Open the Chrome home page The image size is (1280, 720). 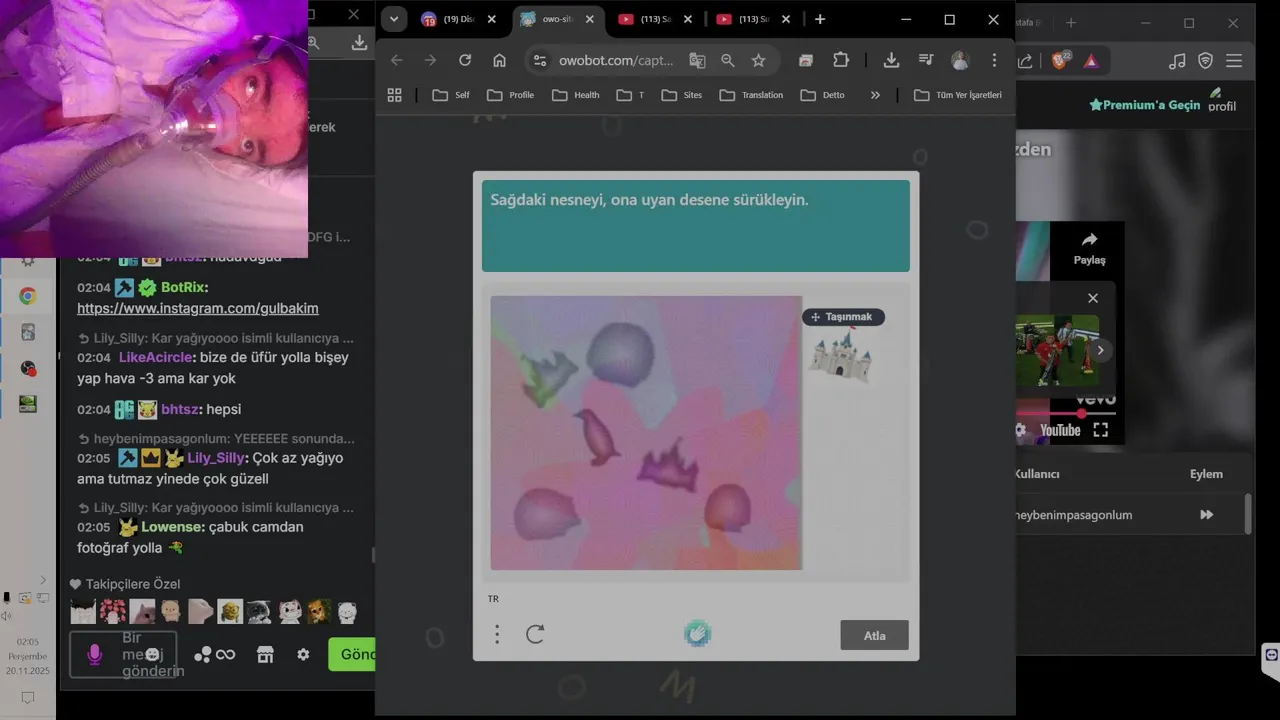pos(499,60)
